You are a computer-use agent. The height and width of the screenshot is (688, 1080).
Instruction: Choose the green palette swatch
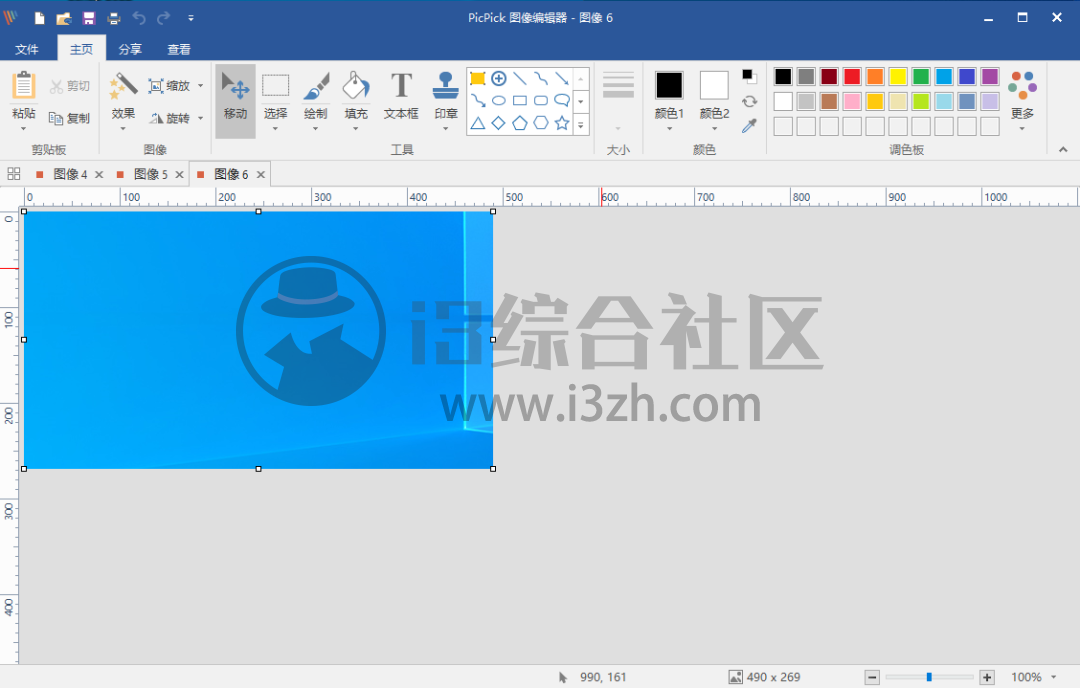tap(921, 76)
